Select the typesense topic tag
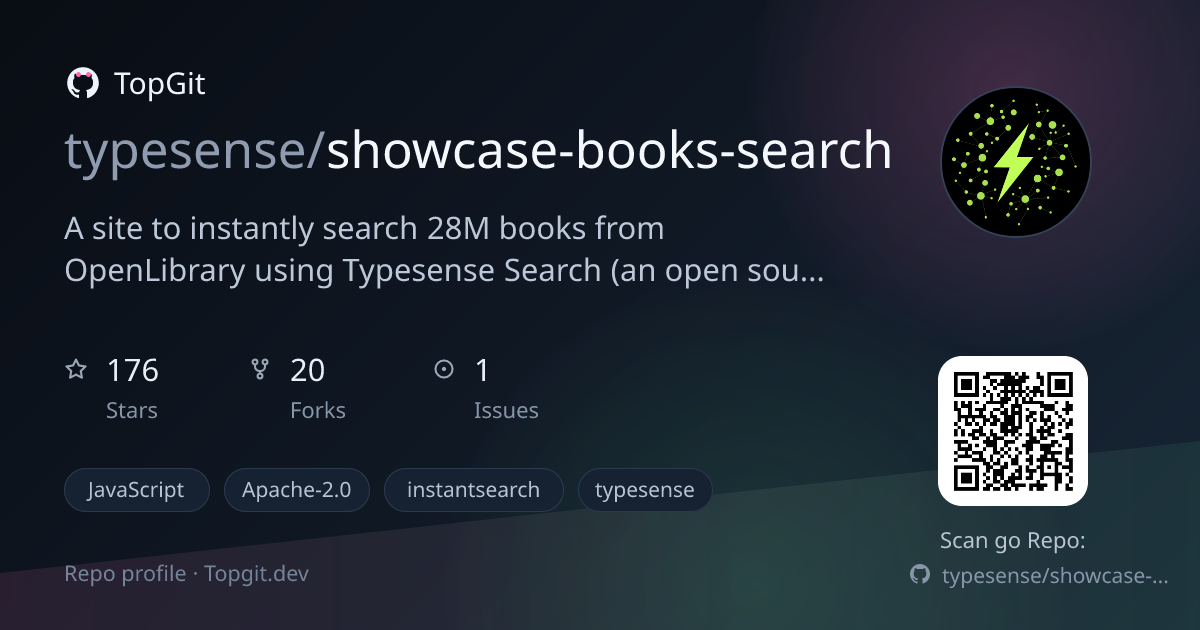 click(x=645, y=490)
